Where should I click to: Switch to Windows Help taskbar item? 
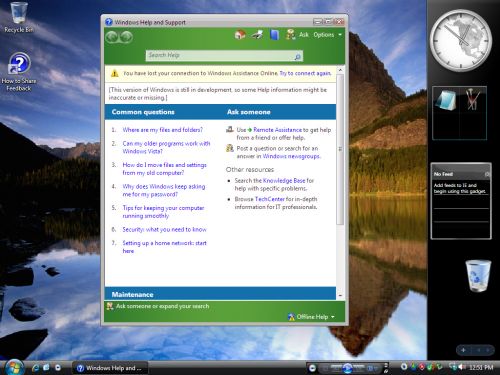click(x=110, y=368)
